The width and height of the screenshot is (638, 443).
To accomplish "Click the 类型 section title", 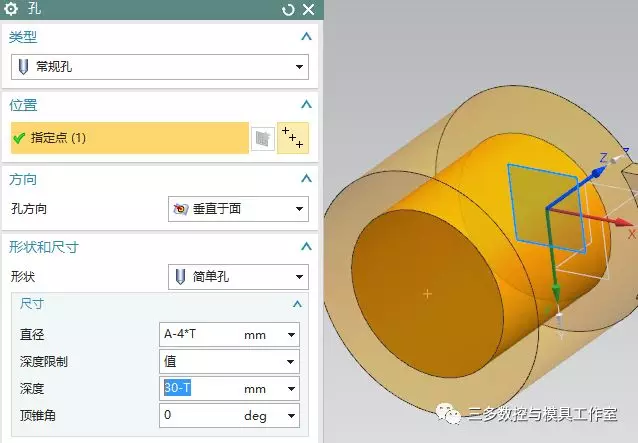I will tap(23, 37).
